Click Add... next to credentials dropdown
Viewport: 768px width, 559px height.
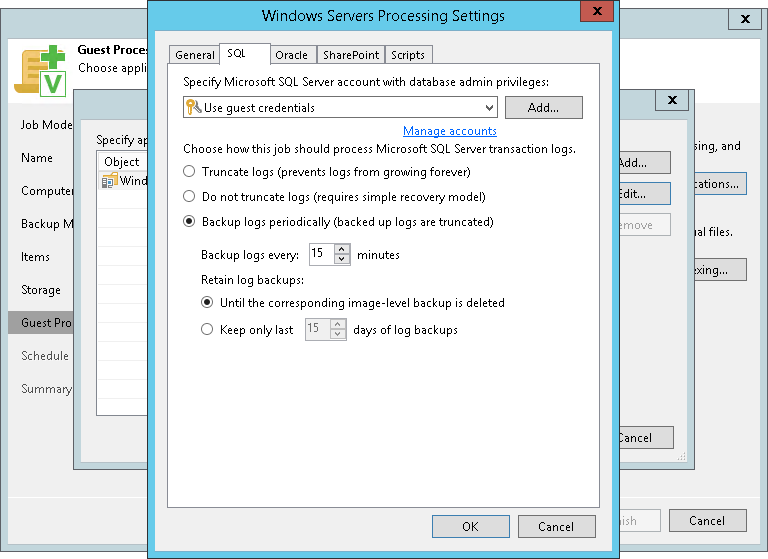tap(544, 108)
